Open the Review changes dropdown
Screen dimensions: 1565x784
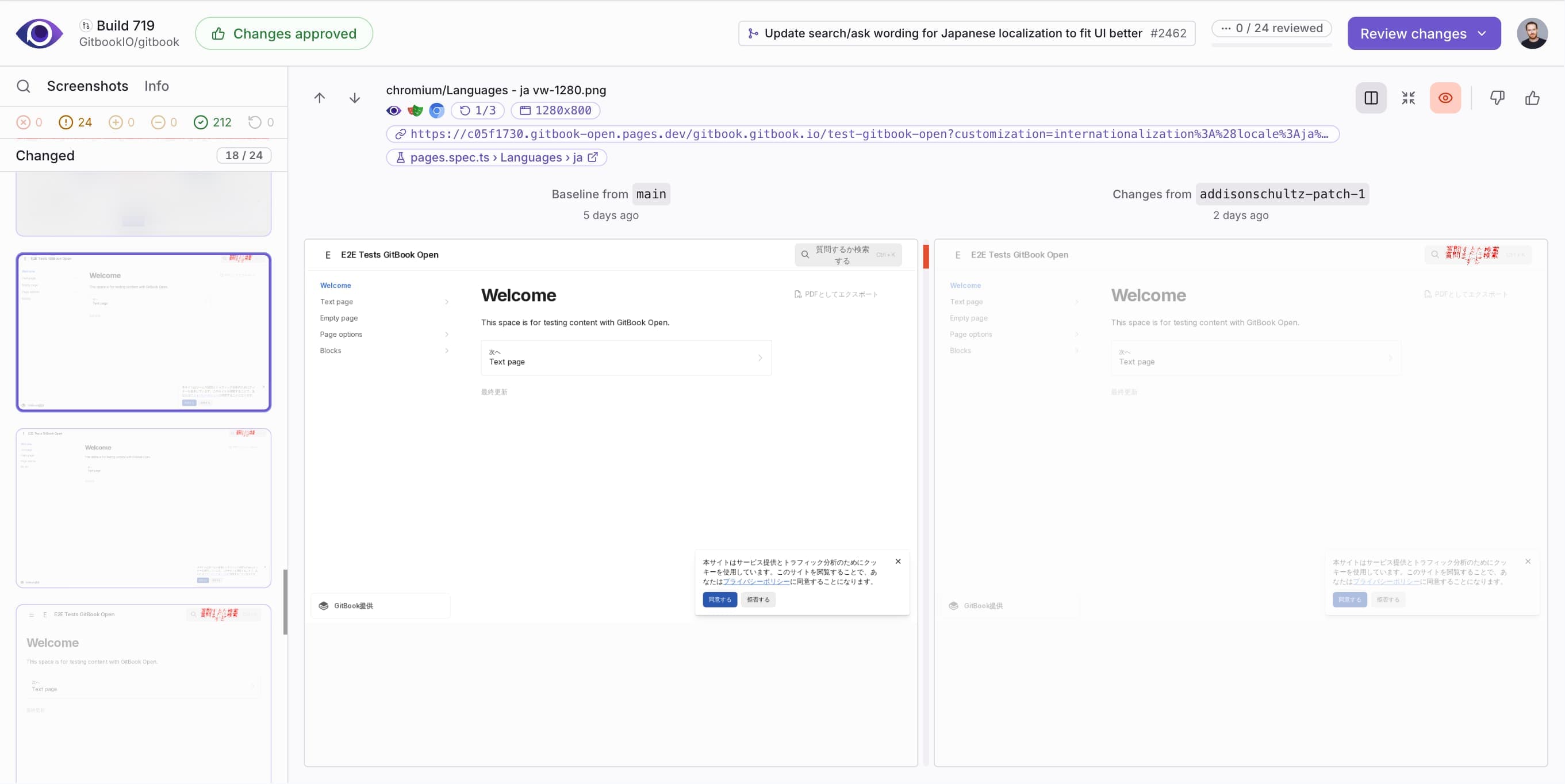tap(1424, 33)
